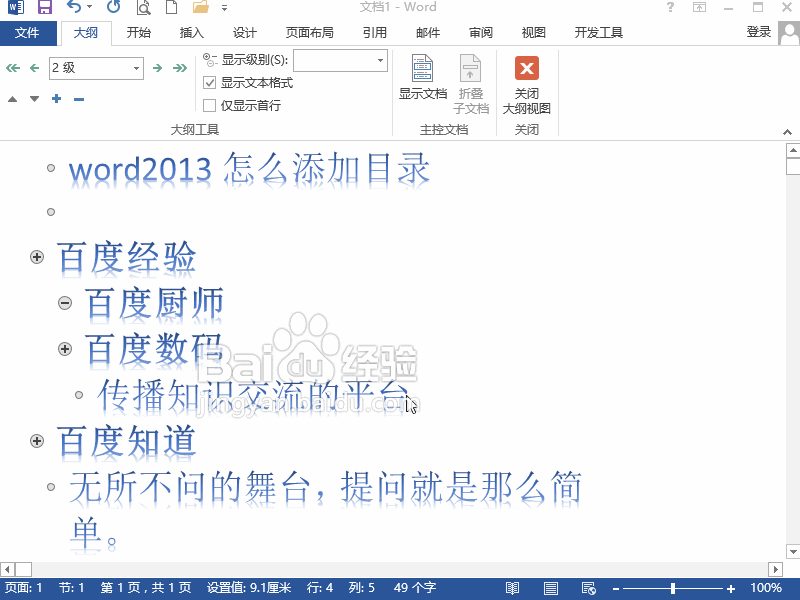Expand the 百度经验 outline heading plus symbol
The height and width of the screenshot is (600, 800).
[37, 257]
